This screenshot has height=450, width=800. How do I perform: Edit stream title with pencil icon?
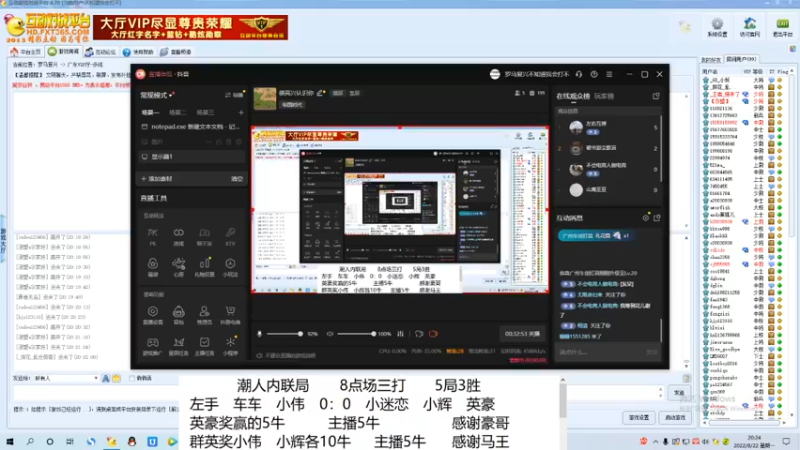320,93
